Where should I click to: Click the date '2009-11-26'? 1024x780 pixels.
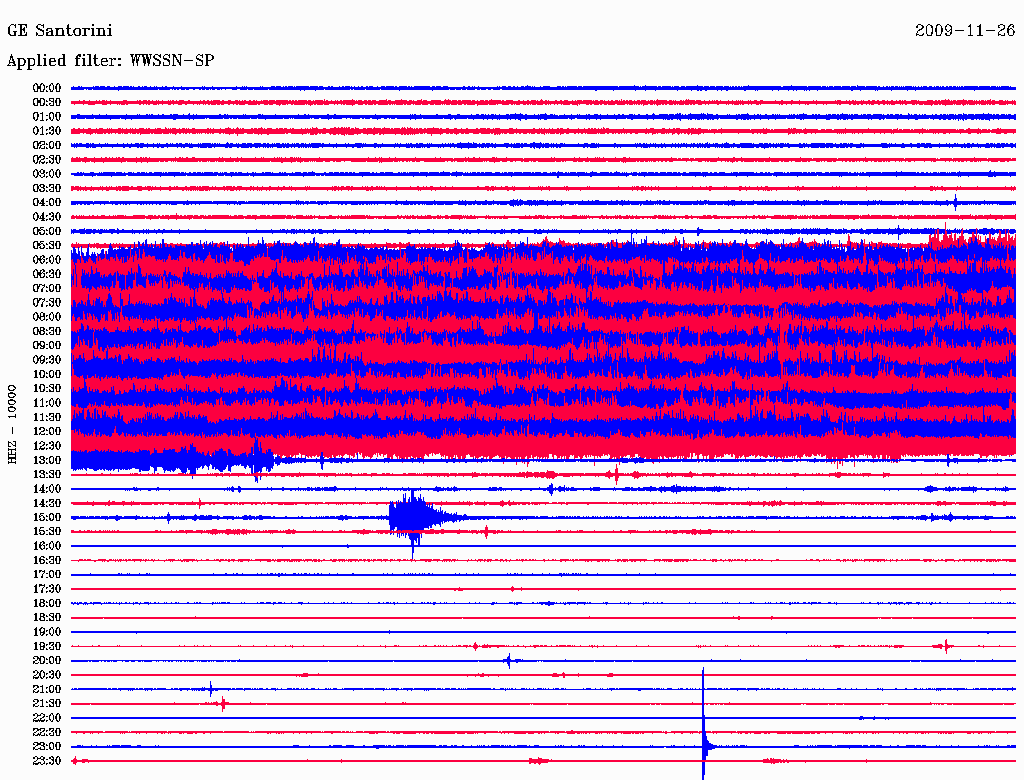pyautogui.click(x=965, y=31)
